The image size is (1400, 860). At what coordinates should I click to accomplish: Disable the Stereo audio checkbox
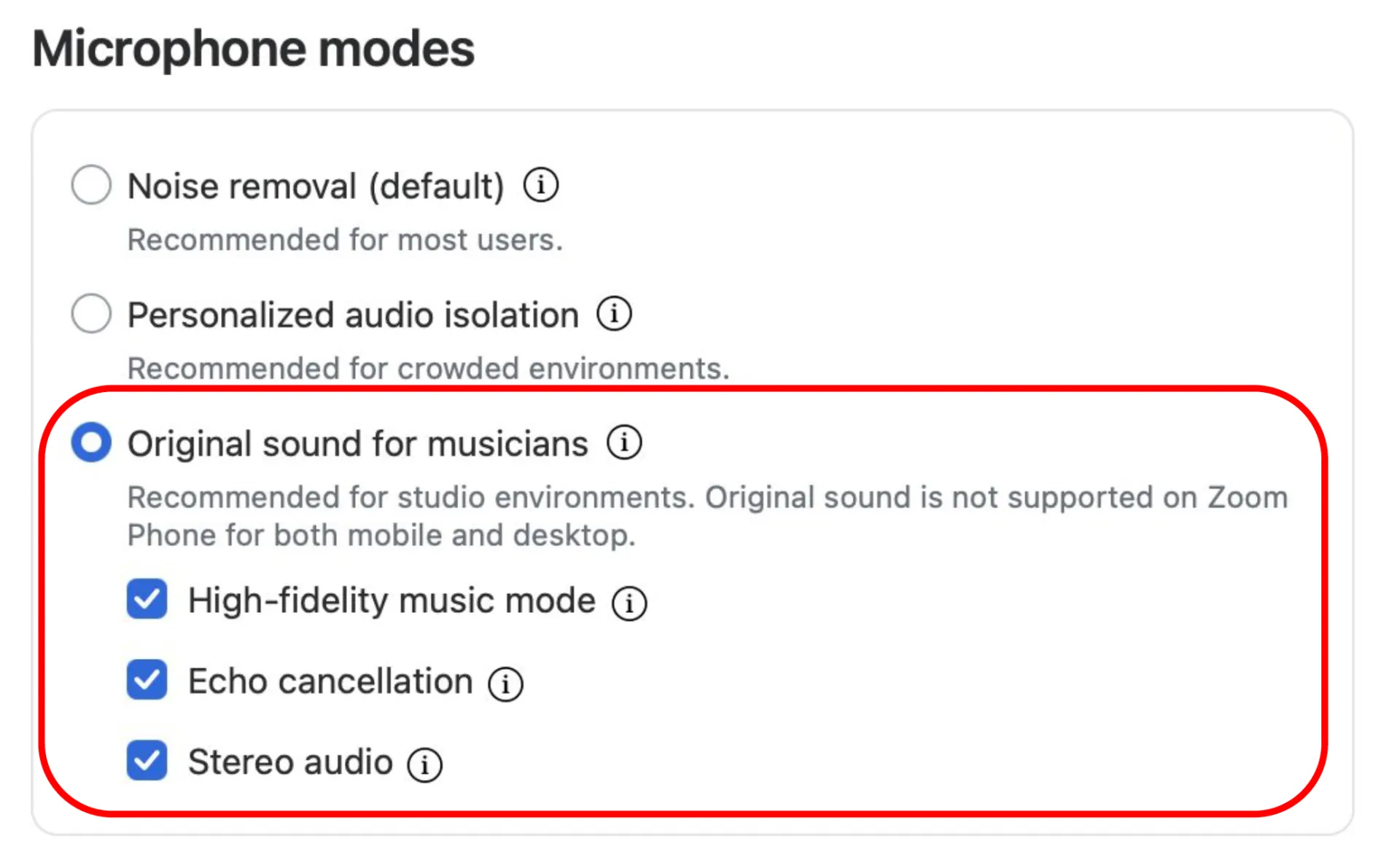[x=147, y=761]
